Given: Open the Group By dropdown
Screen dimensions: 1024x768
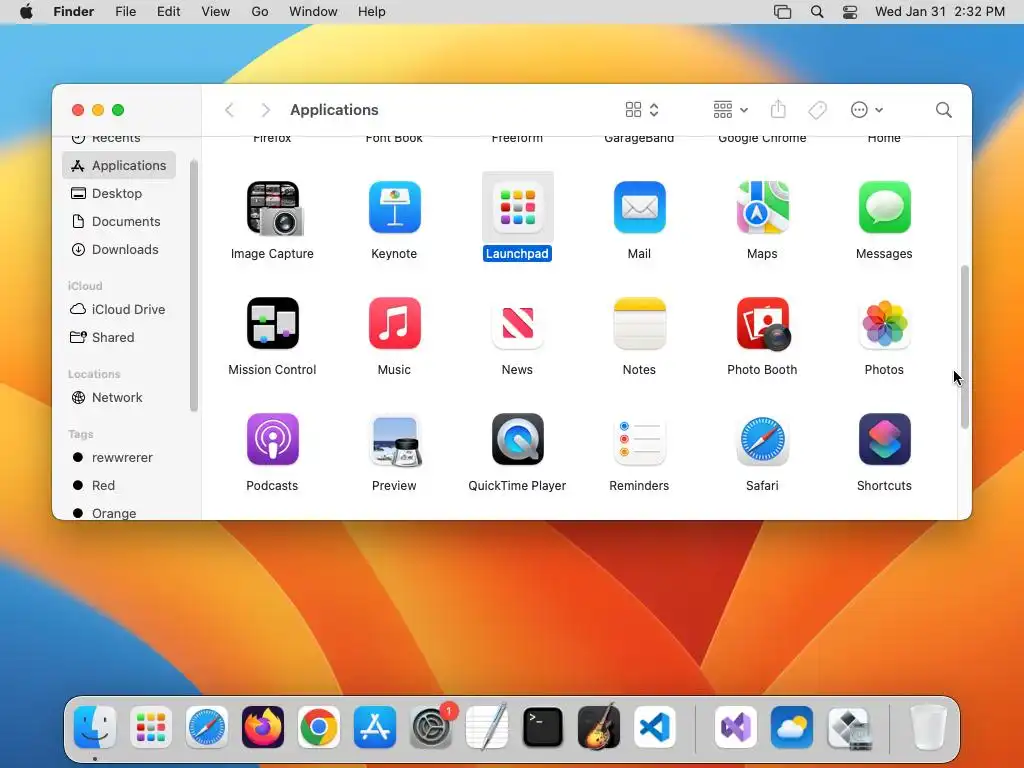Looking at the screenshot, I should click(x=730, y=110).
